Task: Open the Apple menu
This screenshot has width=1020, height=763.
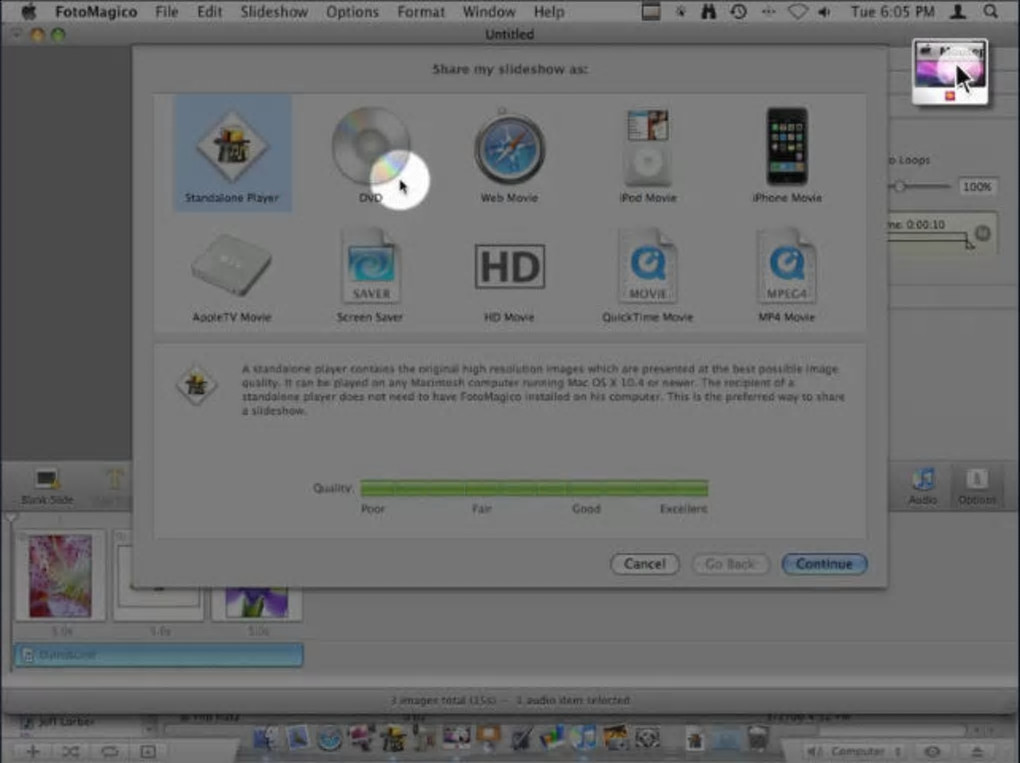Action: tap(29, 12)
